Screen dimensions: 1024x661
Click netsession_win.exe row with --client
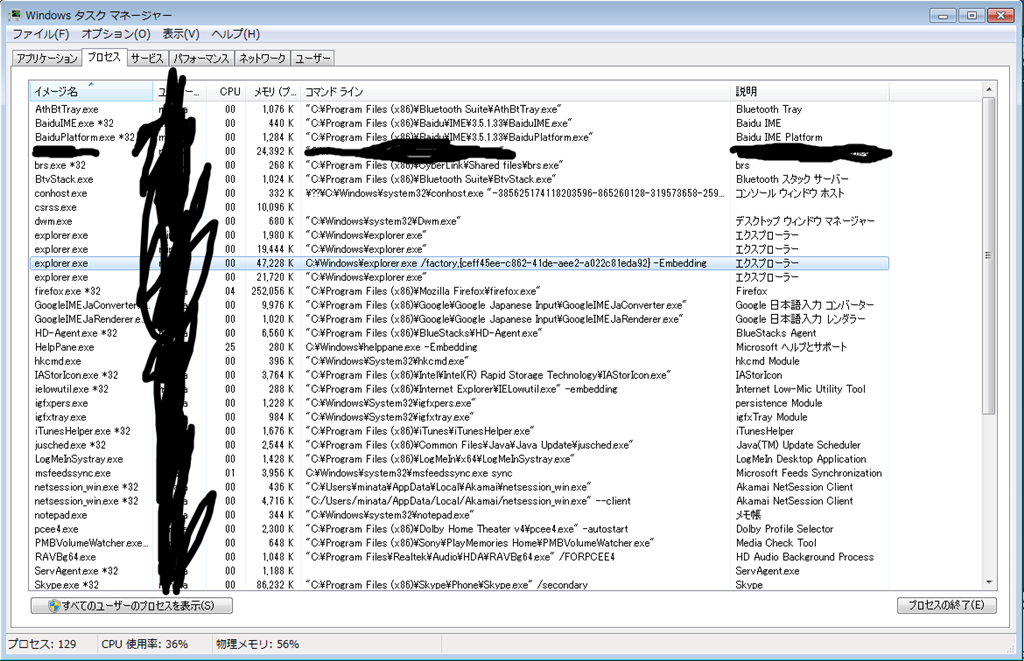coord(459,501)
